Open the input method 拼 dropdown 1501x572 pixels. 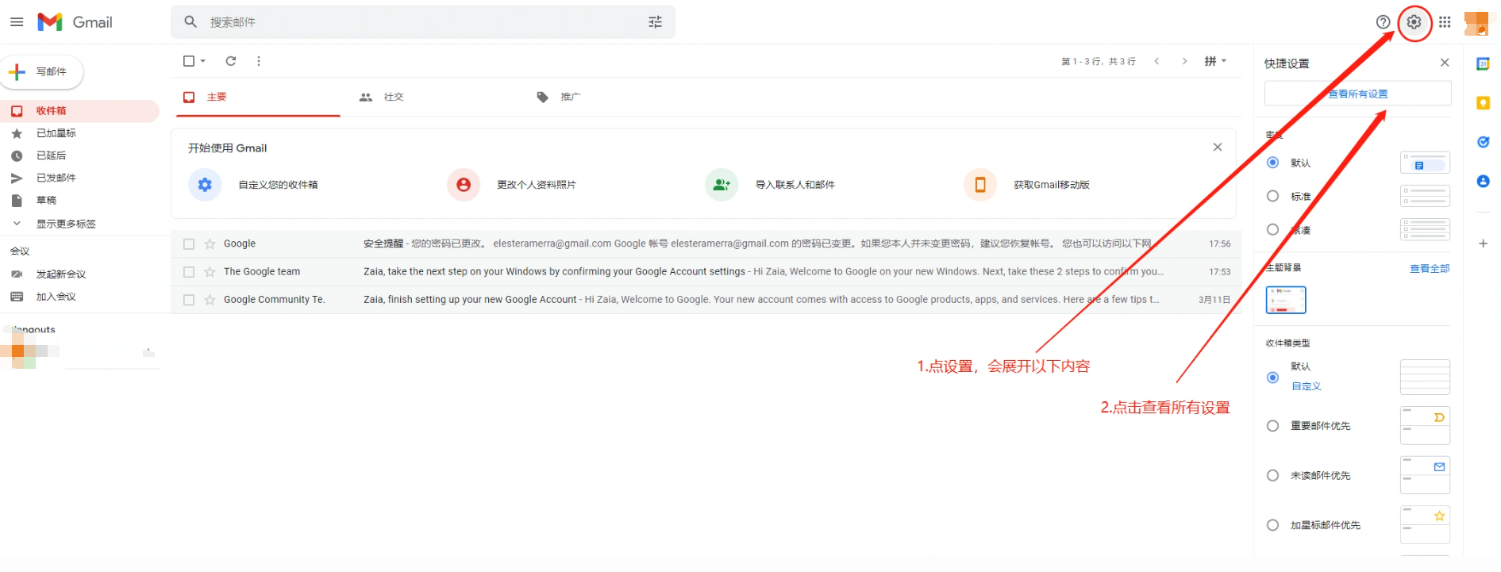tap(1215, 61)
